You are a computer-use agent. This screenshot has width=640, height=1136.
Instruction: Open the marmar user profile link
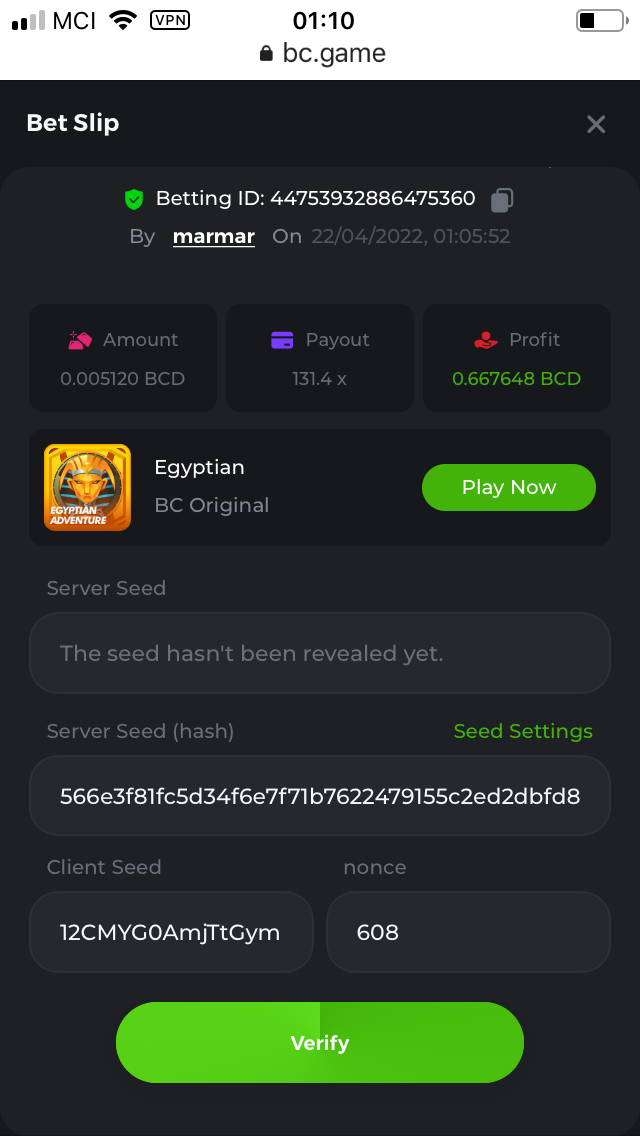214,237
